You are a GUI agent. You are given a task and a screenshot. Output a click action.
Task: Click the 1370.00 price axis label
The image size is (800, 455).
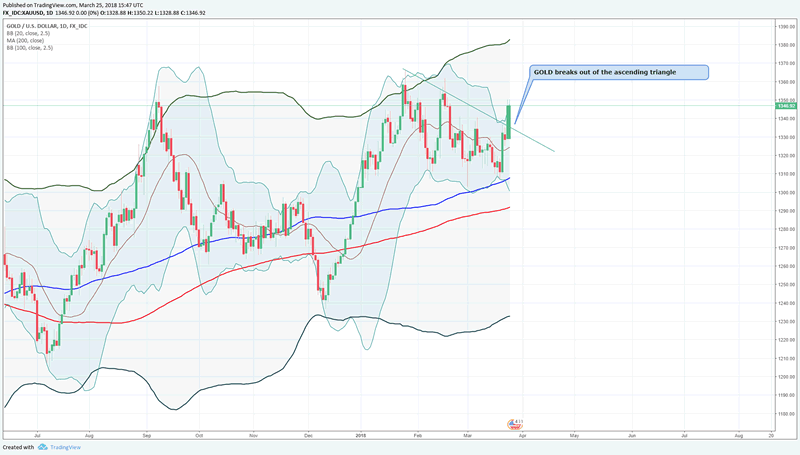pos(786,63)
